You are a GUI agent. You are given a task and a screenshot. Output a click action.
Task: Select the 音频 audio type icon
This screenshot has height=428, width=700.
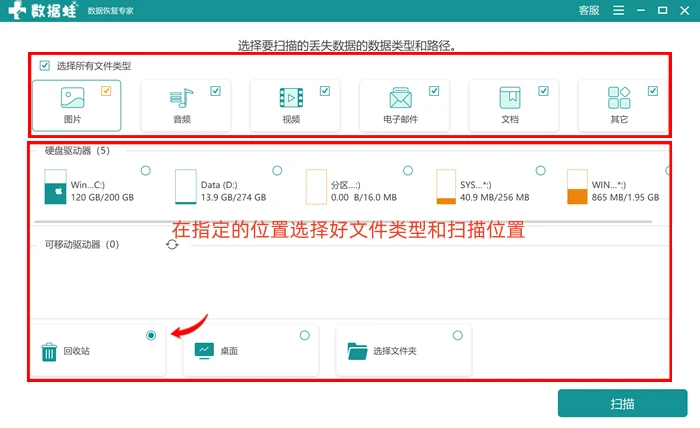(181, 98)
